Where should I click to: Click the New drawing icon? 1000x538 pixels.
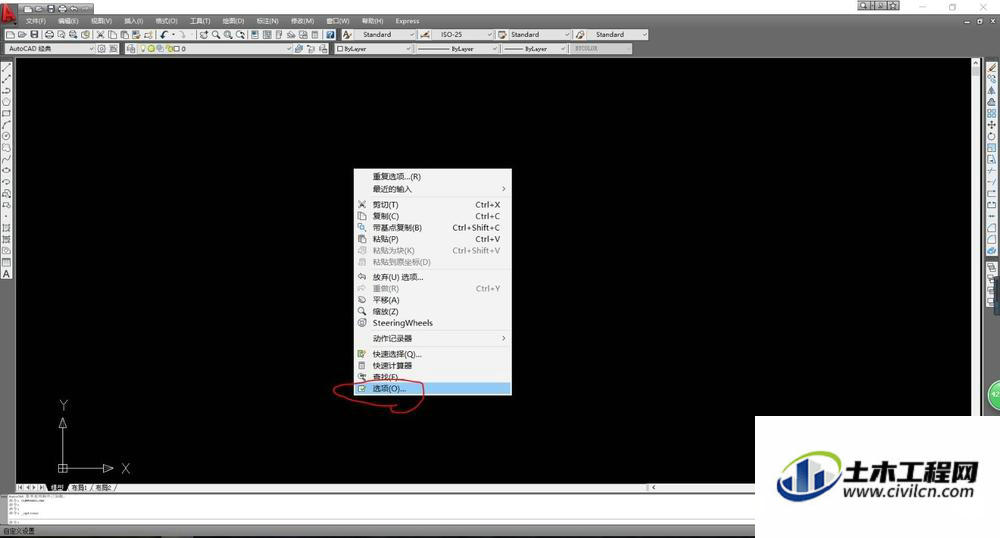tap(10, 34)
